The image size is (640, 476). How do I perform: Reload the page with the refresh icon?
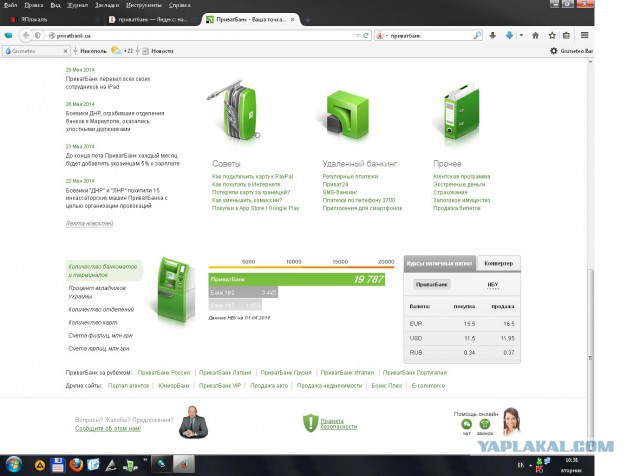[x=366, y=36]
